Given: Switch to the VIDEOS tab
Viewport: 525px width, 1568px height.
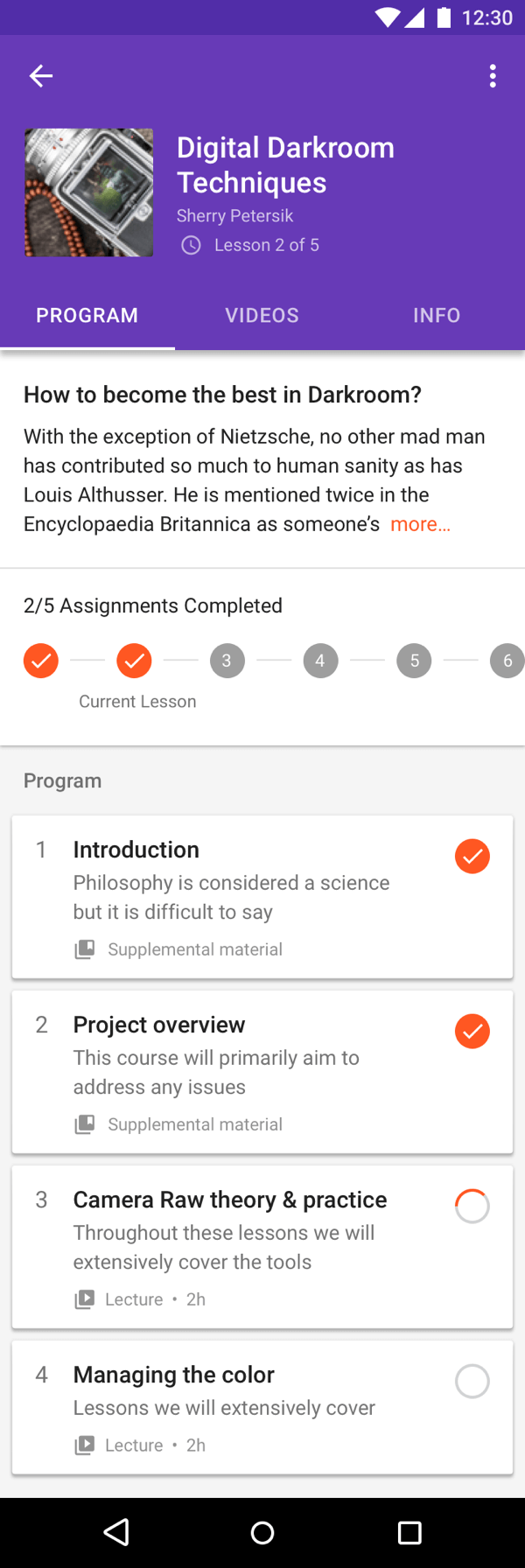Looking at the screenshot, I should coord(262,315).
